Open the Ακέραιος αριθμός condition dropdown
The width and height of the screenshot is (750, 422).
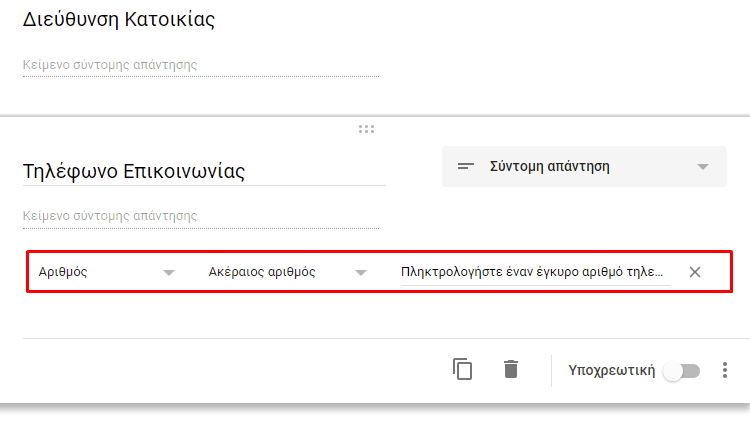pyautogui.click(x=287, y=272)
